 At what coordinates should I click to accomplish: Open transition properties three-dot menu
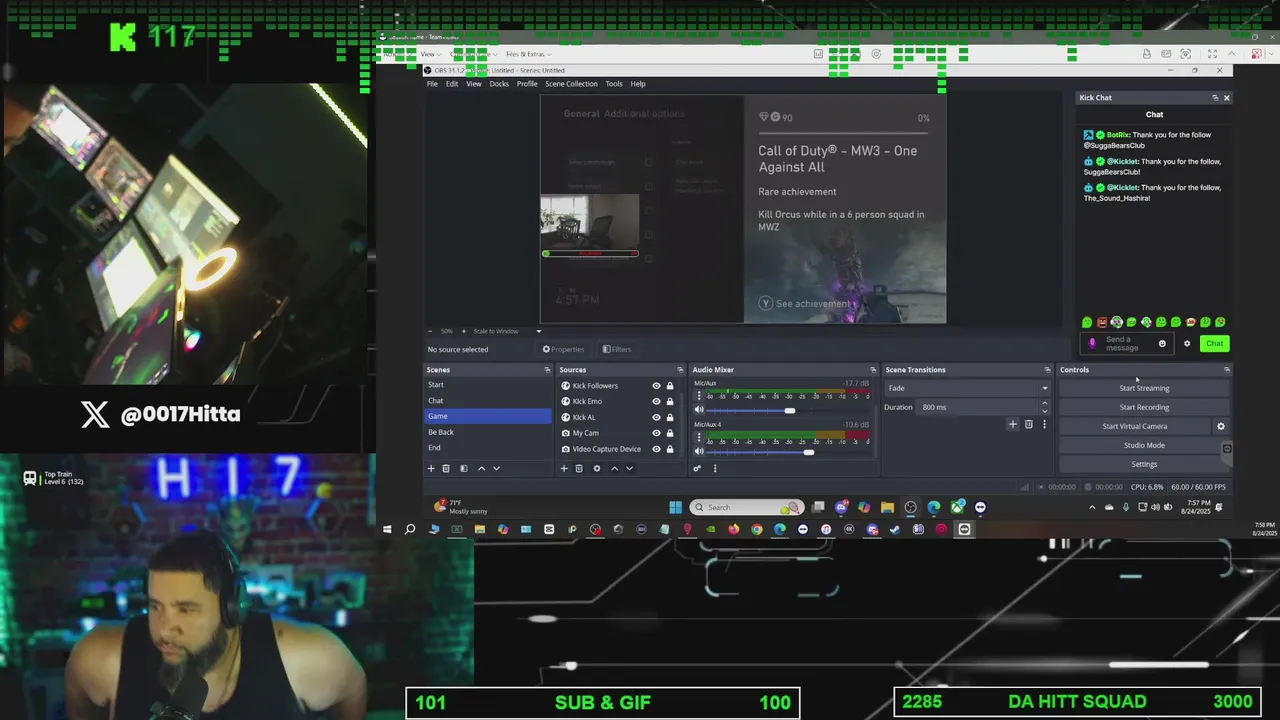(1044, 424)
